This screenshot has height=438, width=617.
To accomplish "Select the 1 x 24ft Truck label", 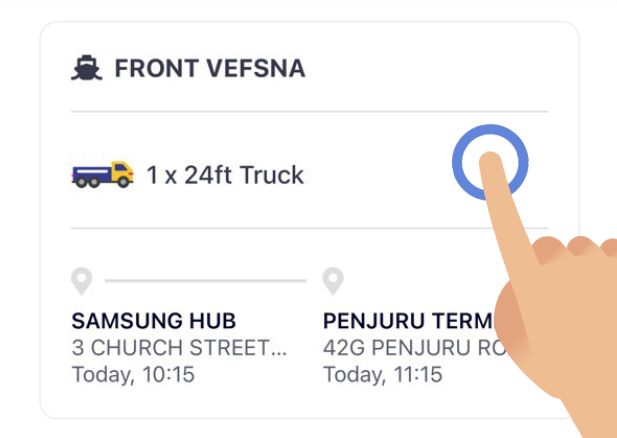I will [225, 175].
